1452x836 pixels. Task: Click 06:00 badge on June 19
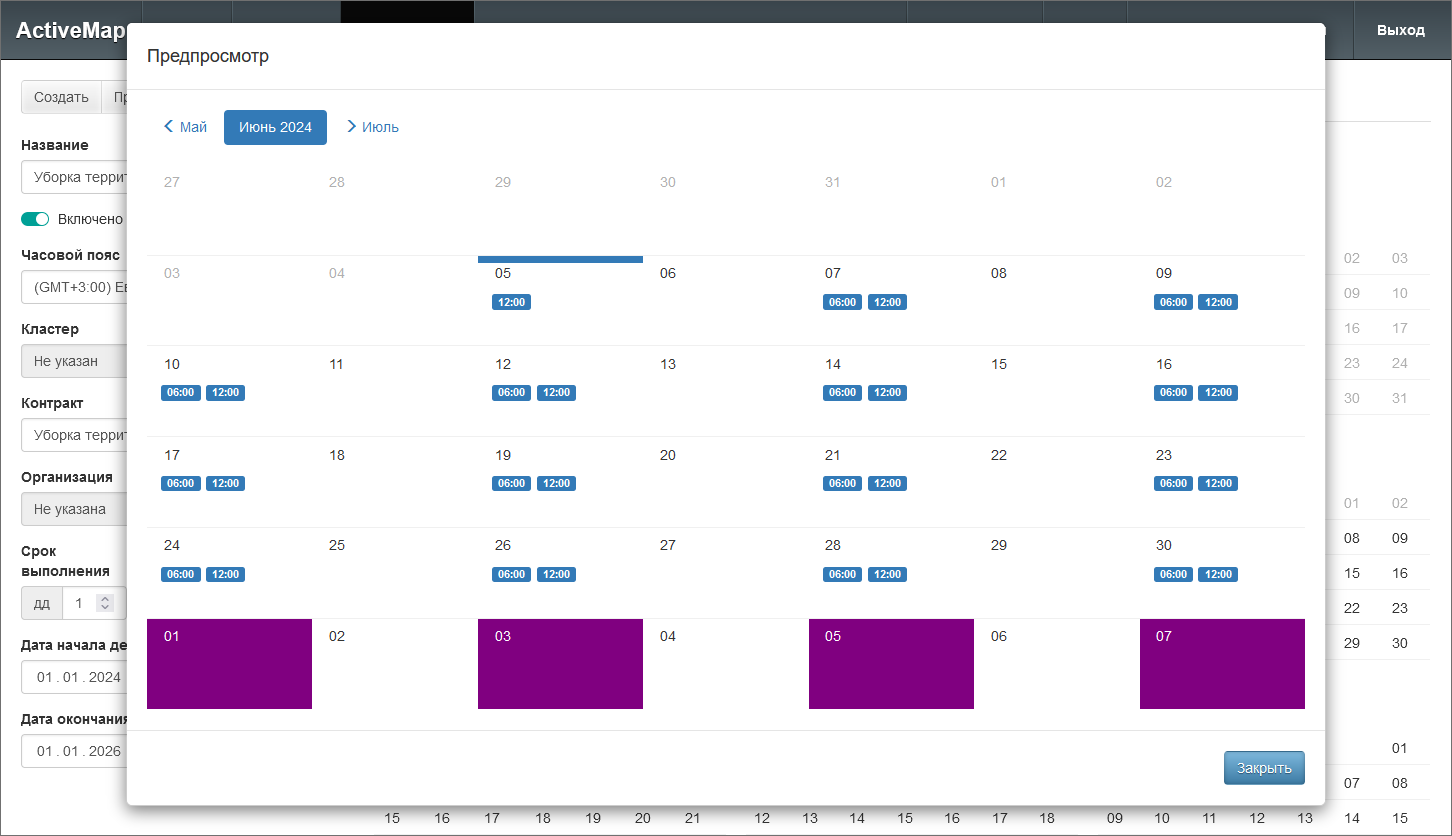511,484
